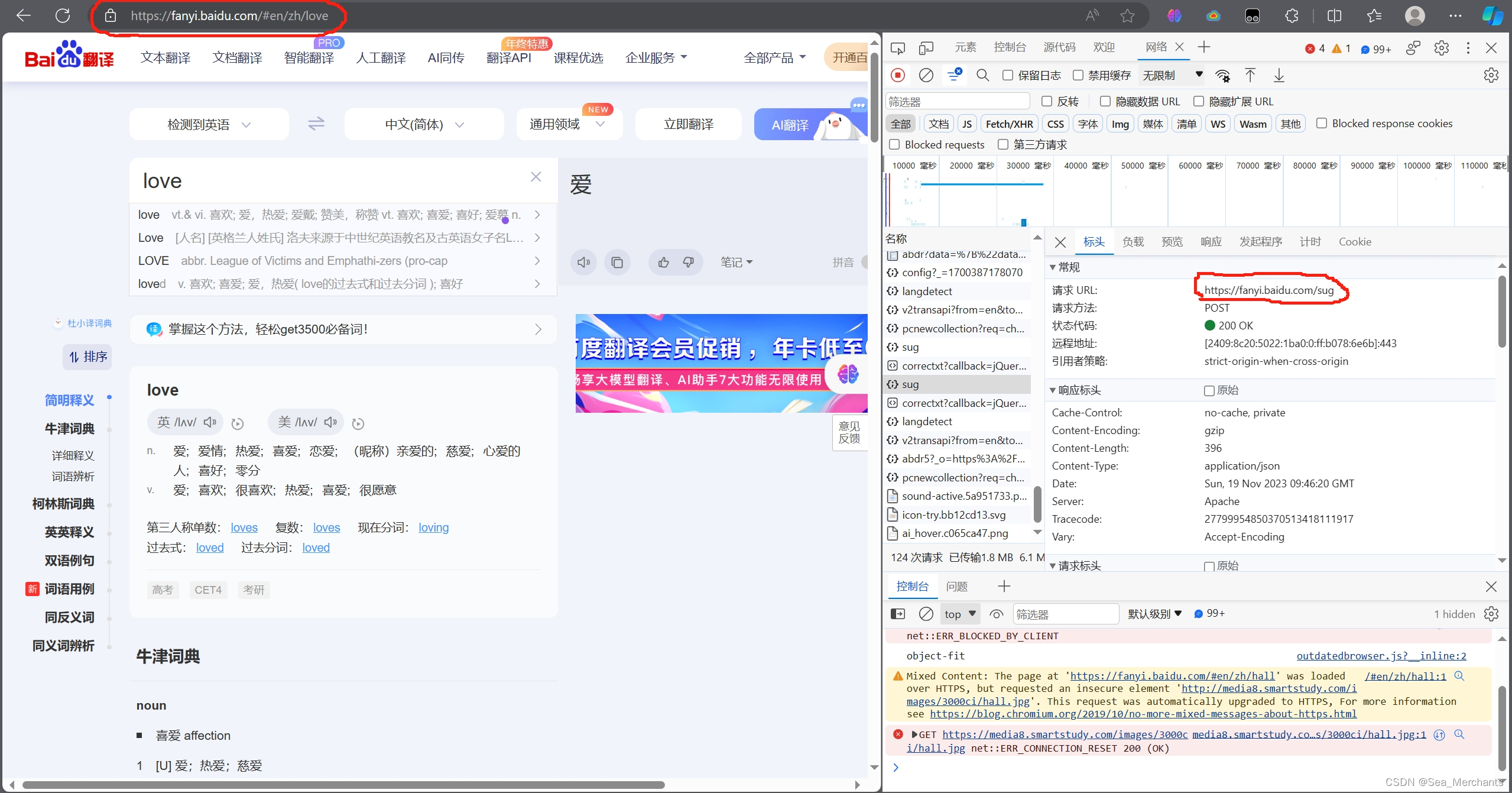
Task: Stop recording network log red button
Action: pyautogui.click(x=897, y=75)
